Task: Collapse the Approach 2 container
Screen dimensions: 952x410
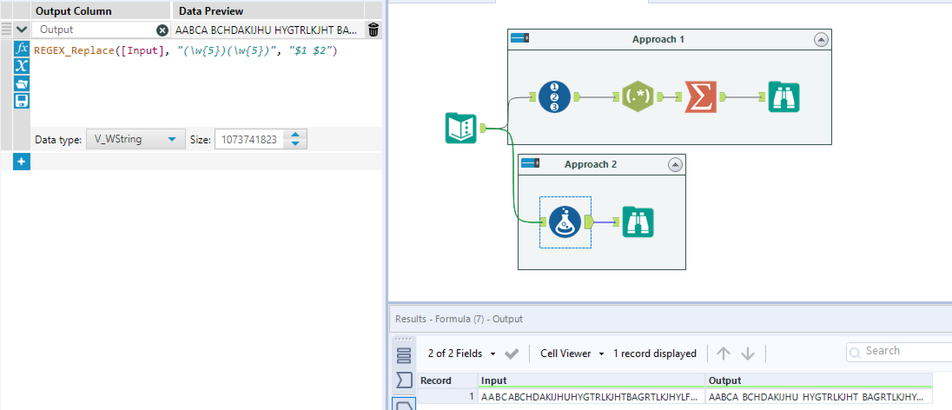Action: pos(674,165)
